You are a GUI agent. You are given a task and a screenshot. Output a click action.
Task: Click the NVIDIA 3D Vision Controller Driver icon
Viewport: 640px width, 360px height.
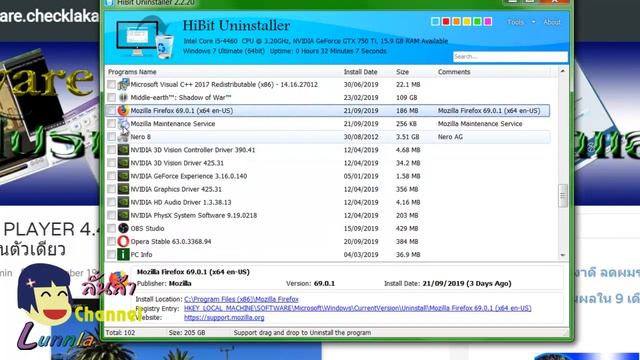point(123,150)
